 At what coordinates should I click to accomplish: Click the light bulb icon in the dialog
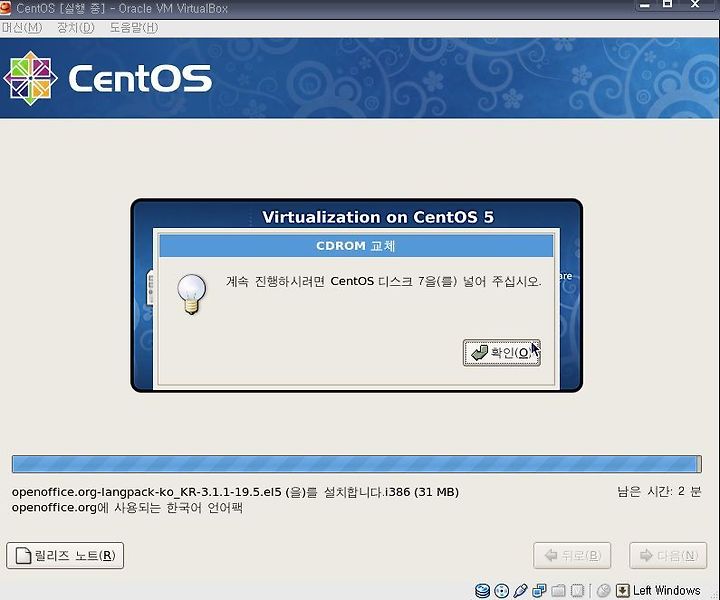(x=192, y=294)
